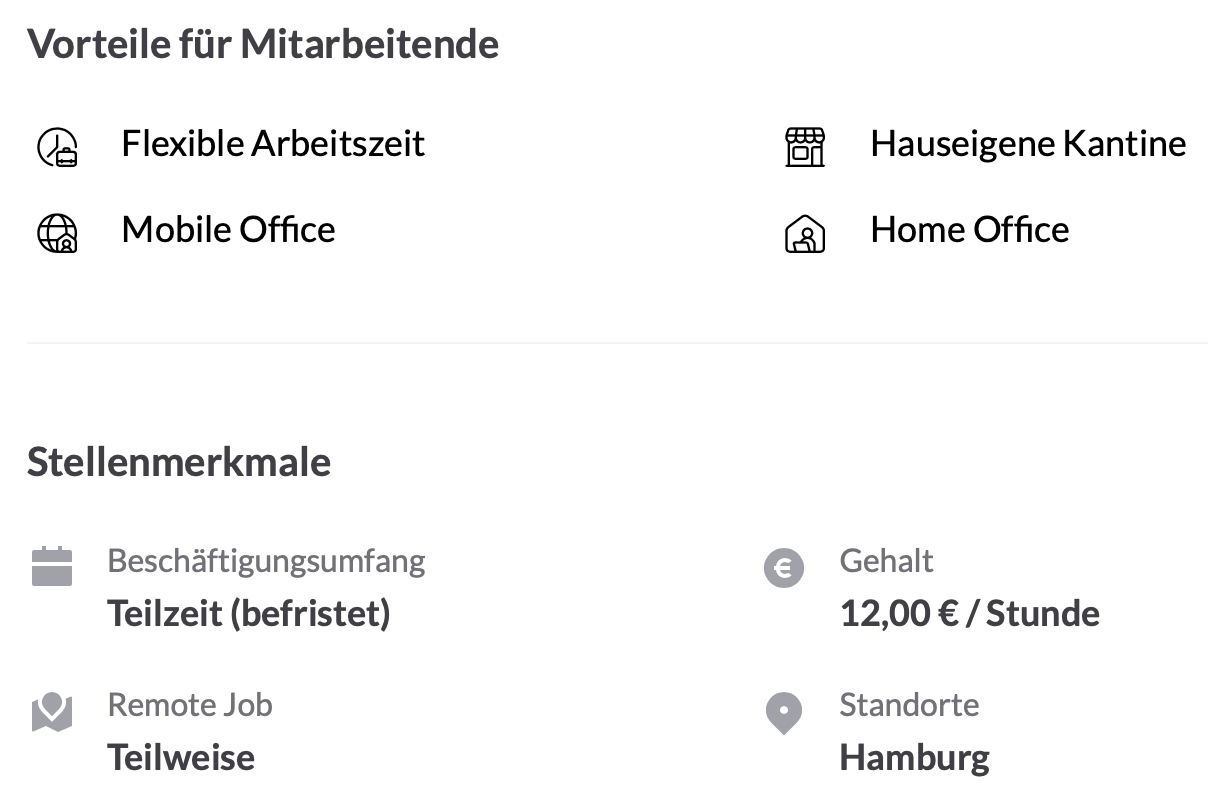Click the Hamburg location value

pos(915,757)
